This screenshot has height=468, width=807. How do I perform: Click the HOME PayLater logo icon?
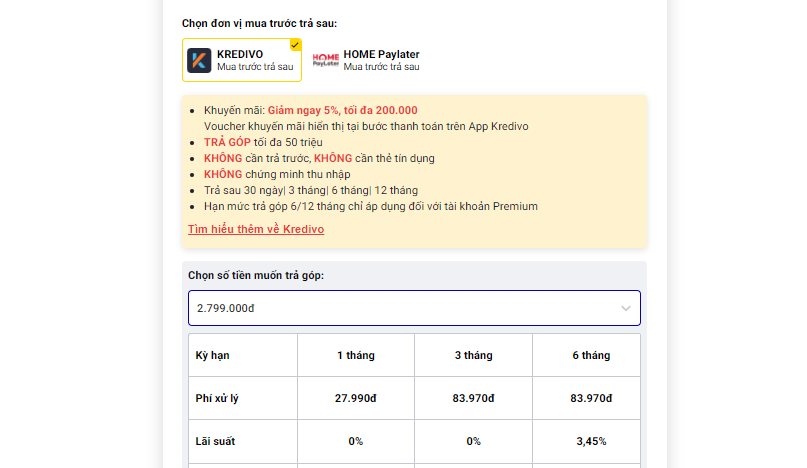(326, 60)
